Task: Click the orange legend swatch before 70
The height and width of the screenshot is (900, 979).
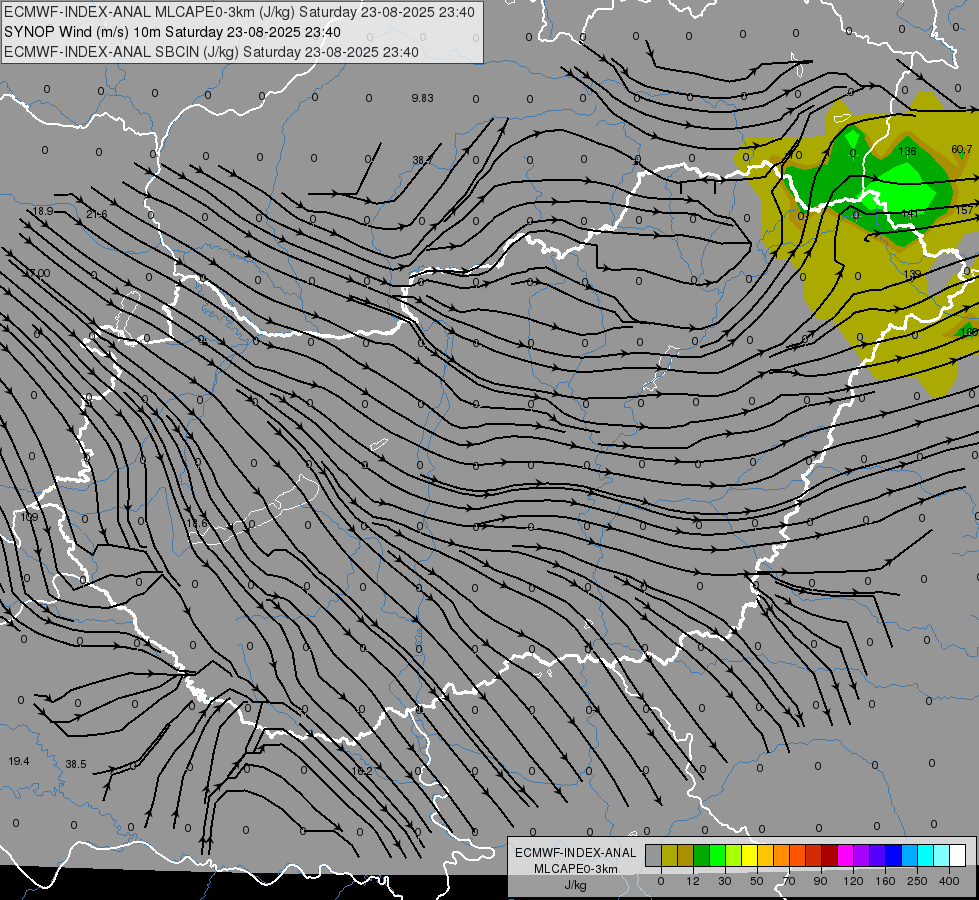Action: click(782, 855)
